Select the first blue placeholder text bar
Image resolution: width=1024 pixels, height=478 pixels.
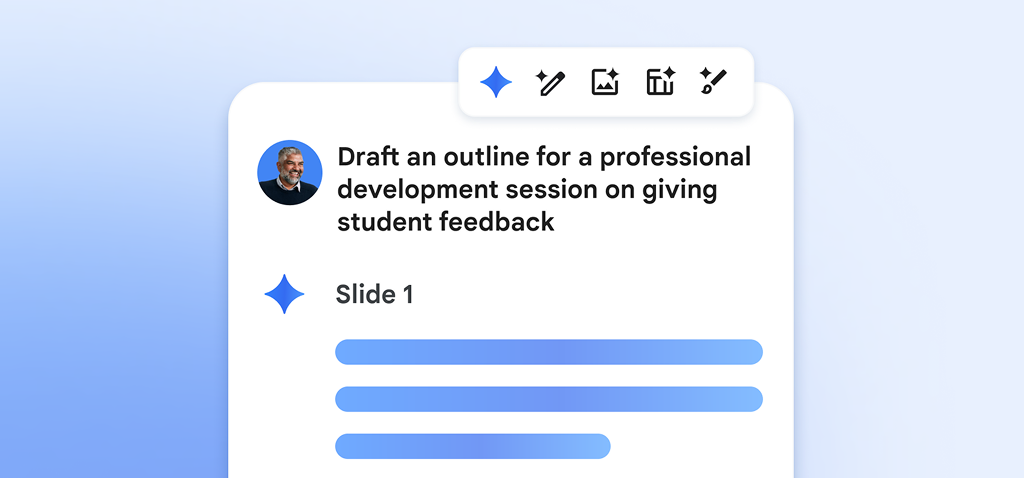(x=548, y=352)
